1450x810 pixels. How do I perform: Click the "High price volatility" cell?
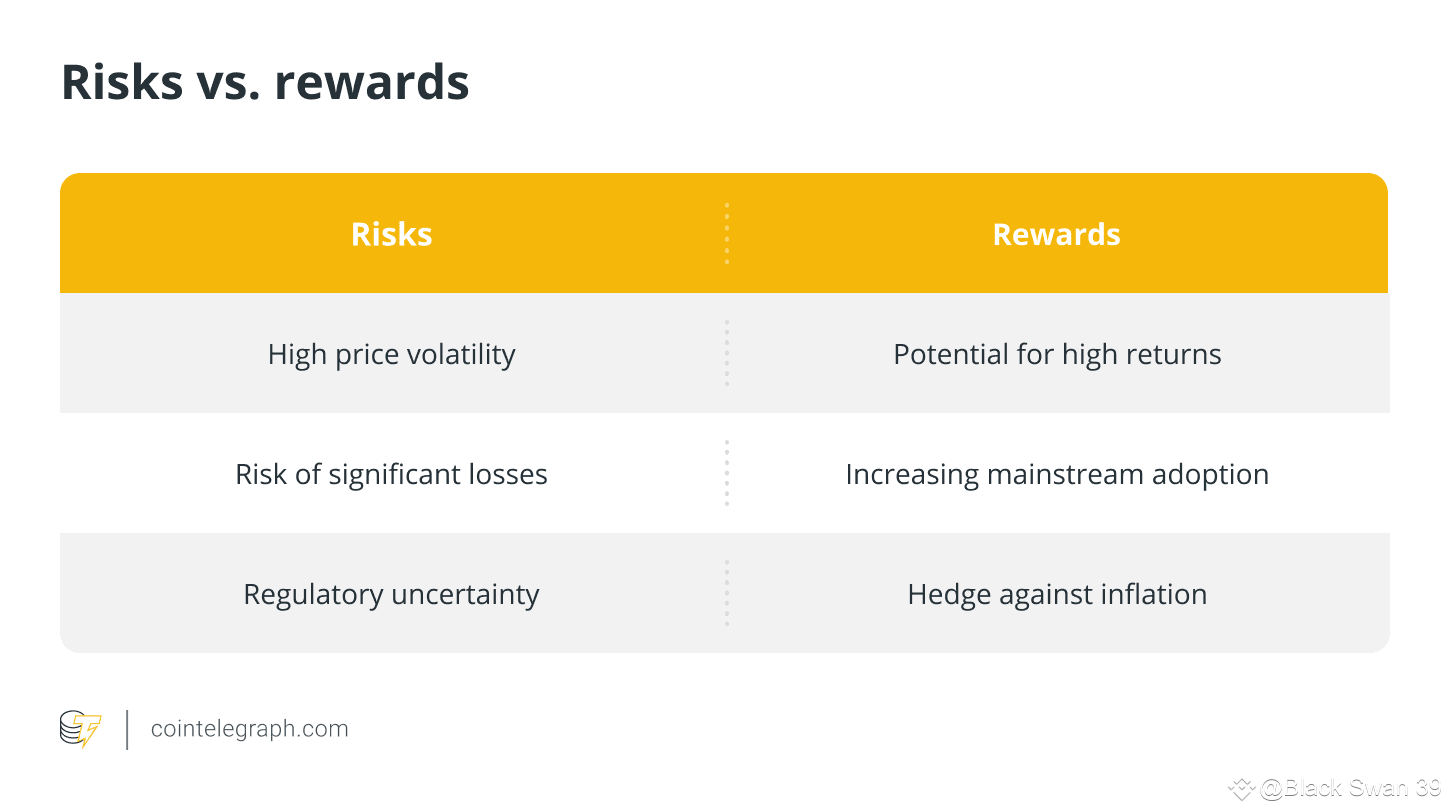(392, 354)
